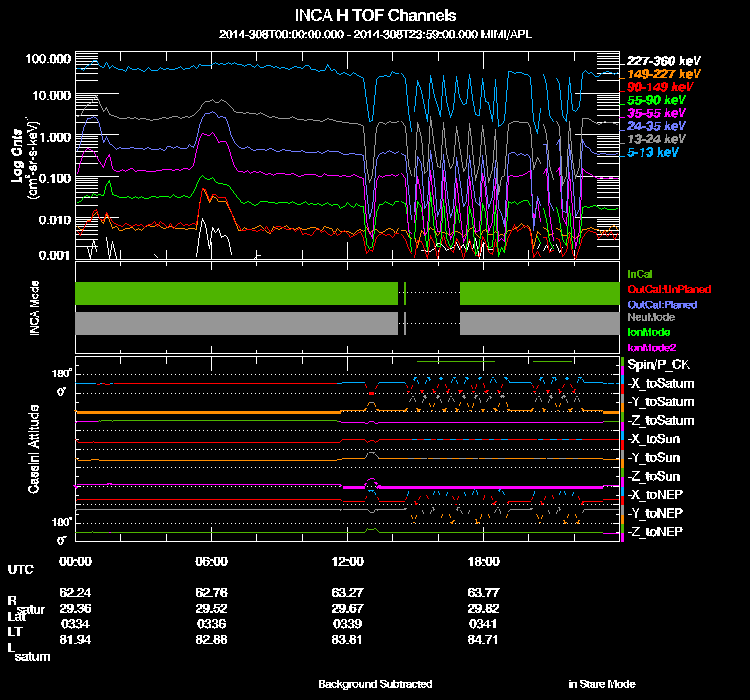750x700 pixels.
Task: Select the -Z_toNEP attitude legend entry
Action: tap(655, 531)
